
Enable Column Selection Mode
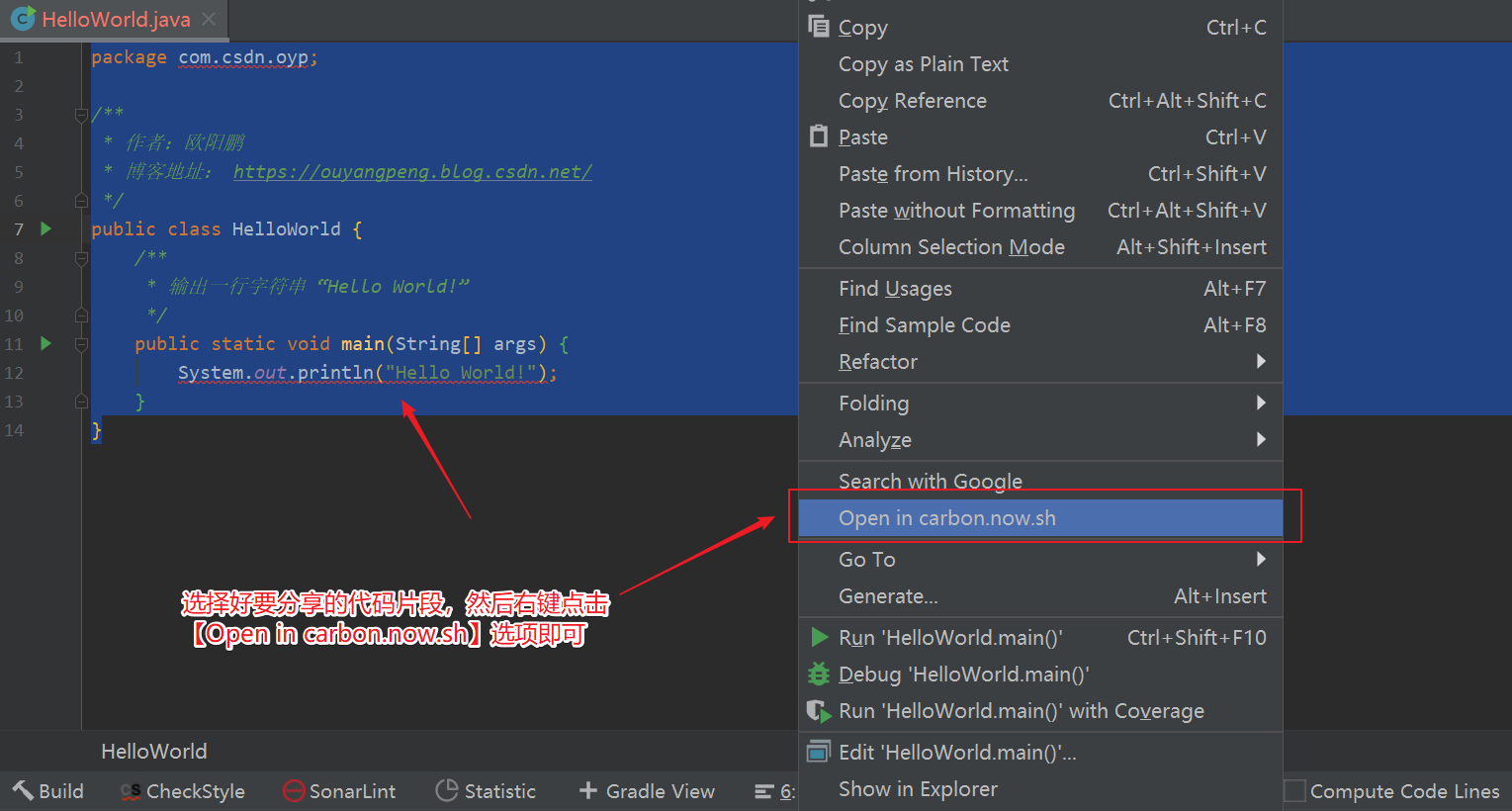(1040, 247)
